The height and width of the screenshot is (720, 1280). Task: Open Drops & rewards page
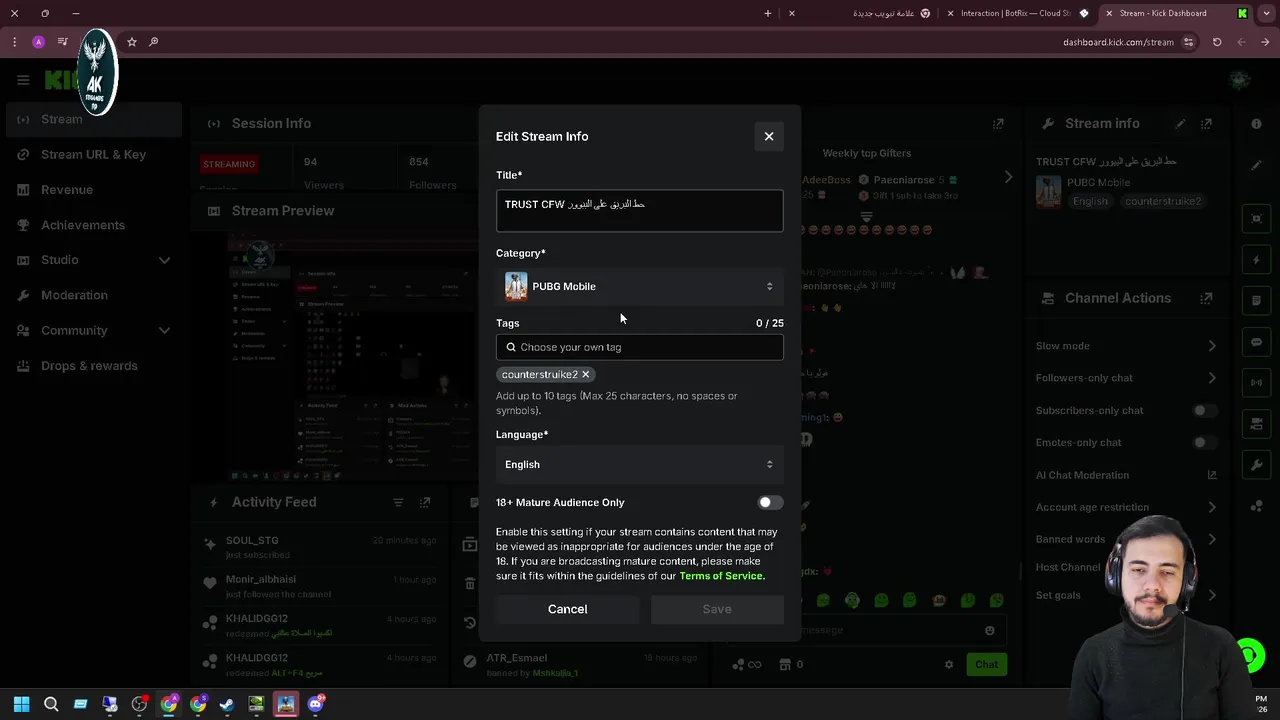click(92, 365)
